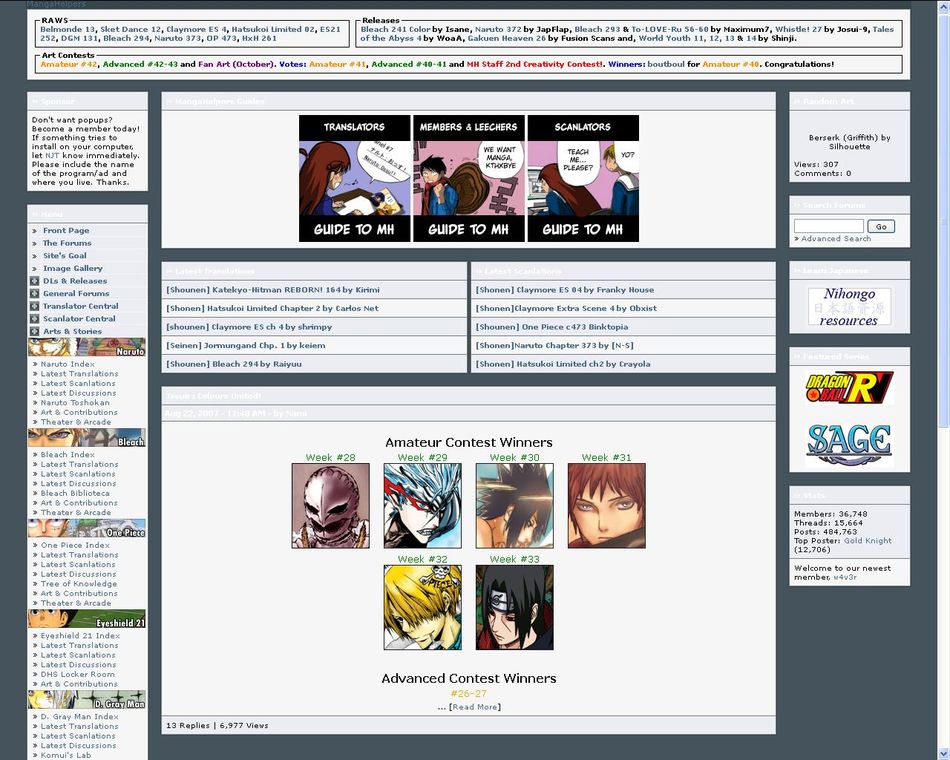Open Jormungand Chp. 1 by keiem
This screenshot has width=950, height=760.
(246, 345)
